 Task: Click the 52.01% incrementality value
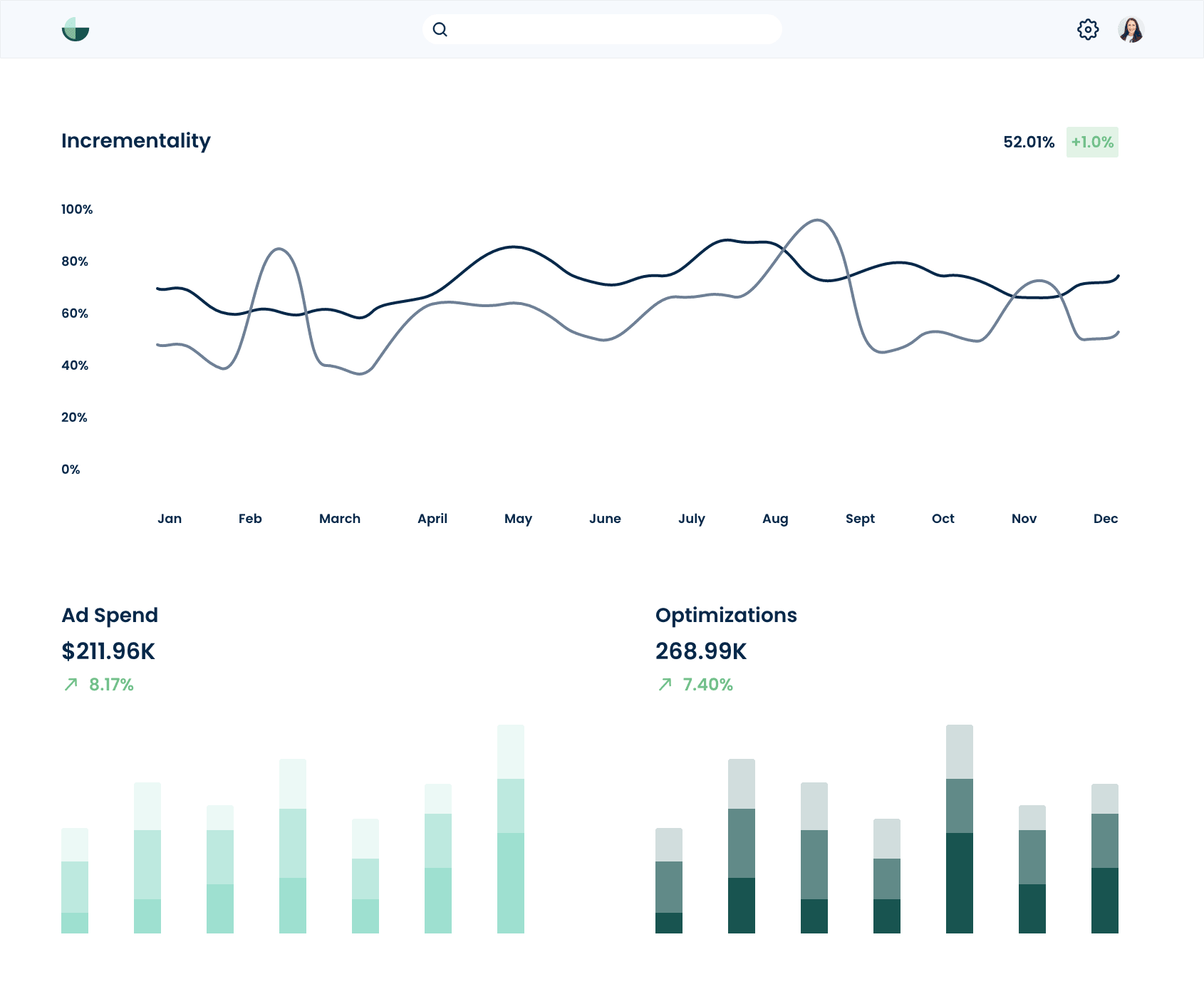click(x=1029, y=142)
